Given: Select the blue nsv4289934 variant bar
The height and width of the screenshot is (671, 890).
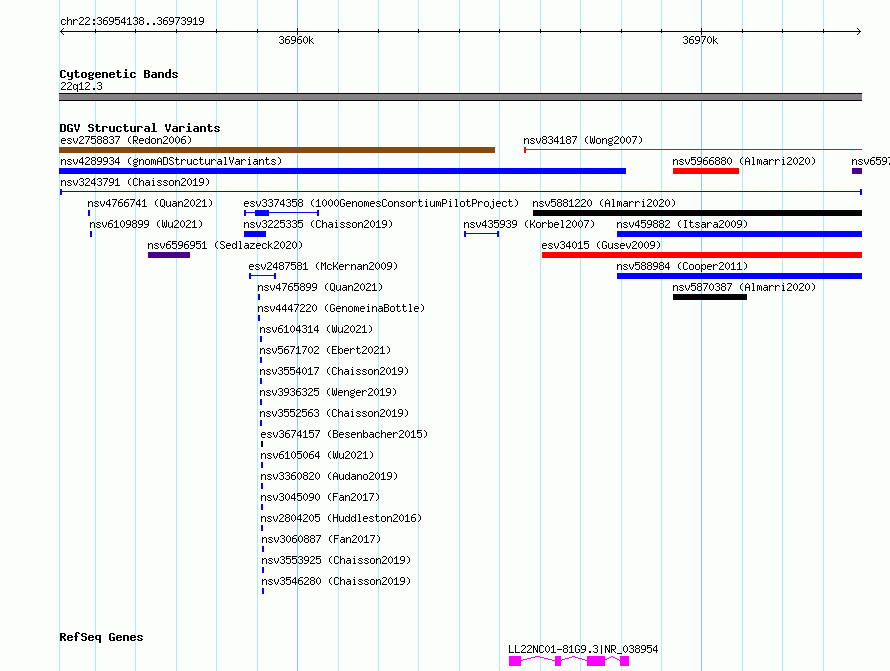Looking at the screenshot, I should pyautogui.click(x=342, y=171).
